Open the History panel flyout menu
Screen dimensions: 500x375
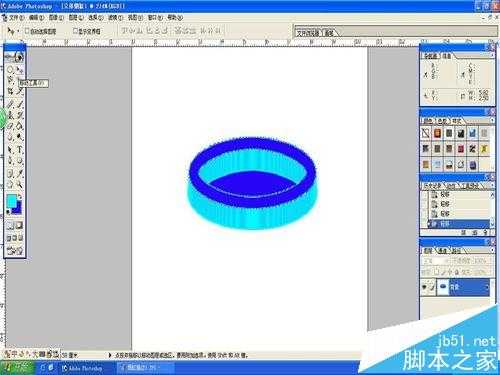click(x=492, y=185)
